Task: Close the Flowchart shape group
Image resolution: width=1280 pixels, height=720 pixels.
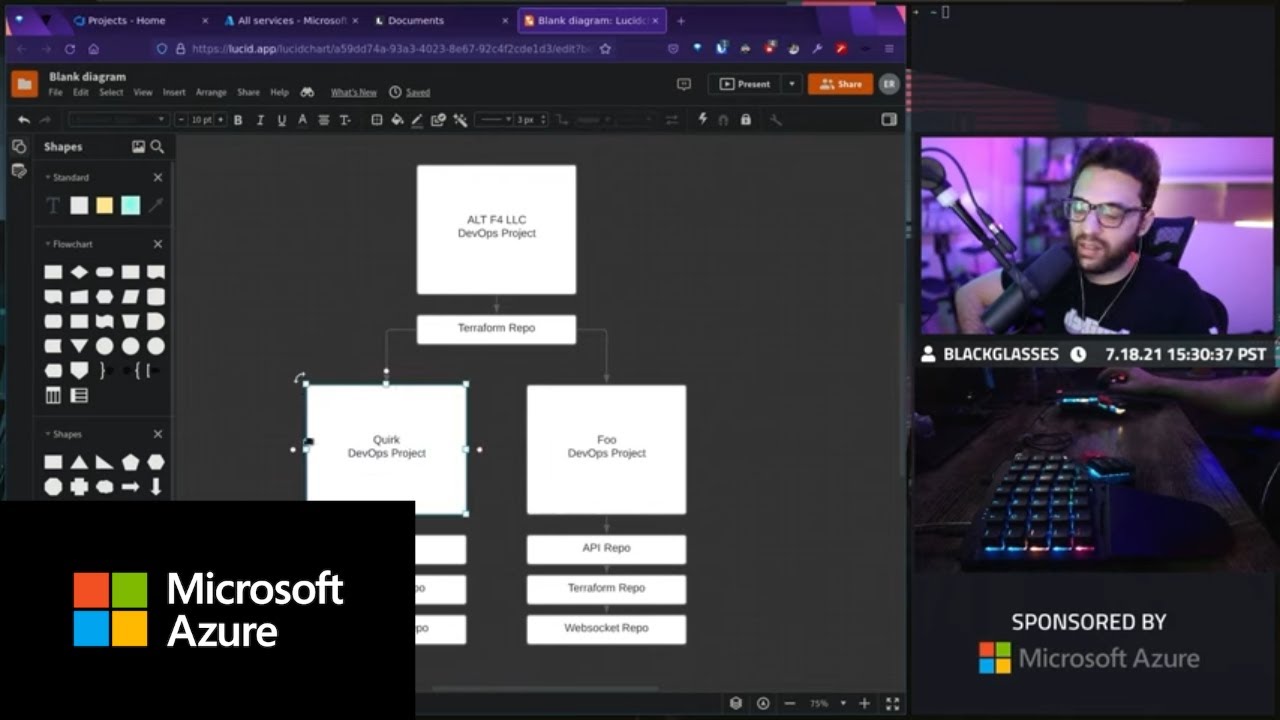Action: pyautogui.click(x=157, y=244)
